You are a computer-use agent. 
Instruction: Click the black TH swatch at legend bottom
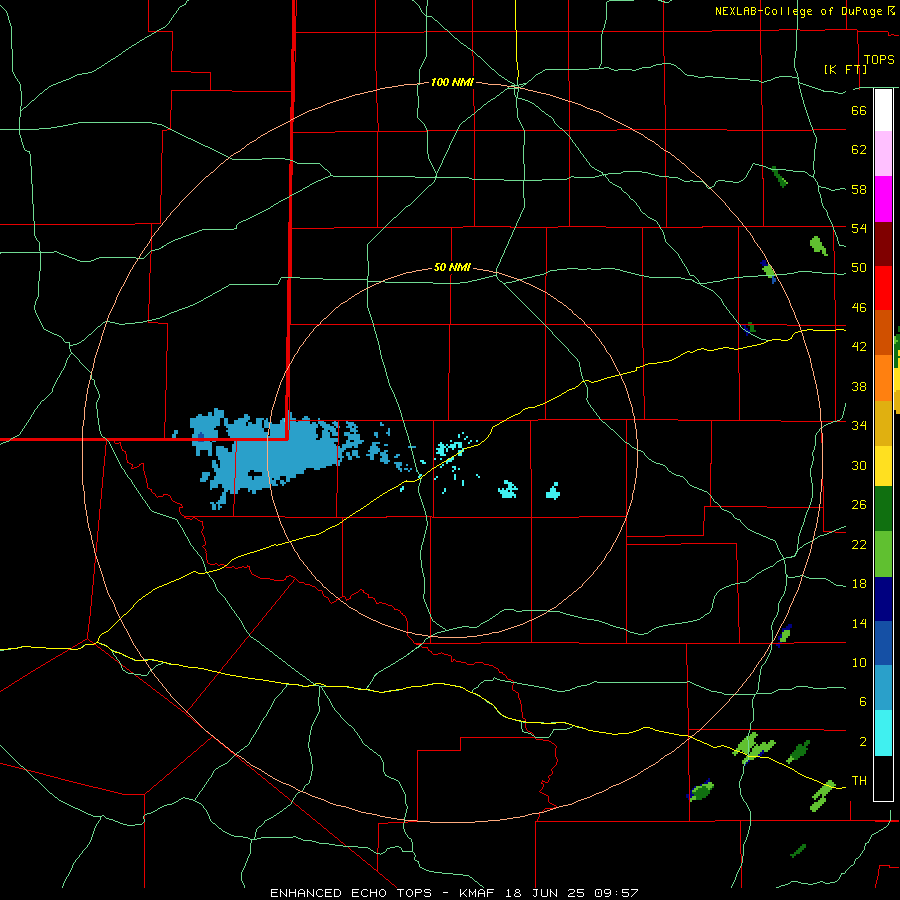[883, 777]
